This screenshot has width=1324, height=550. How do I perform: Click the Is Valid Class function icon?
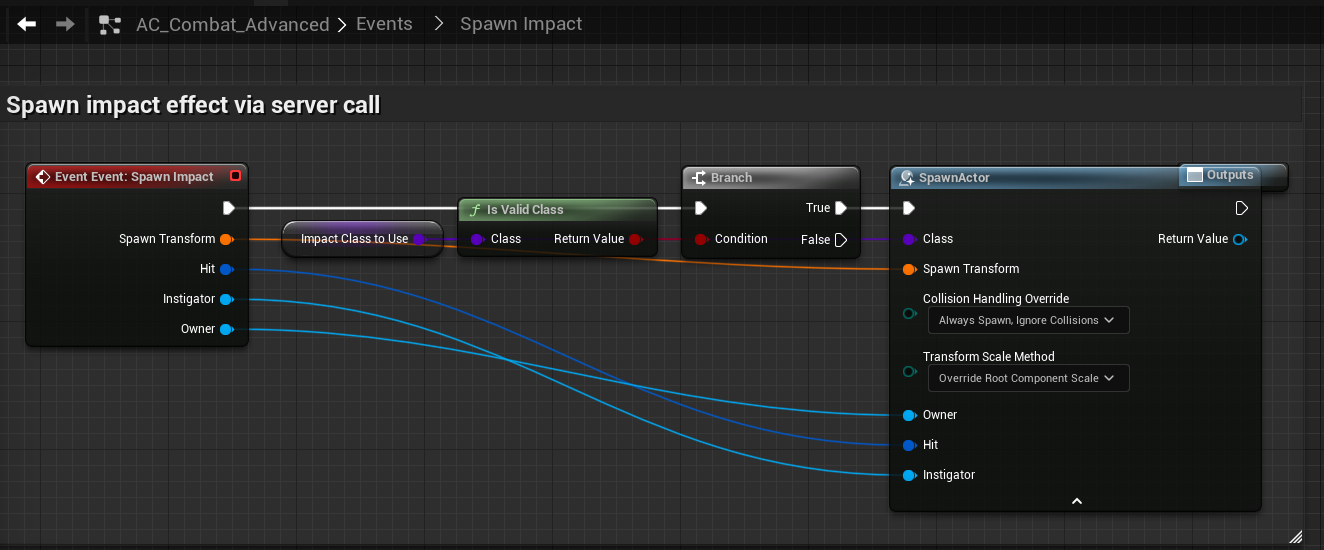point(475,210)
